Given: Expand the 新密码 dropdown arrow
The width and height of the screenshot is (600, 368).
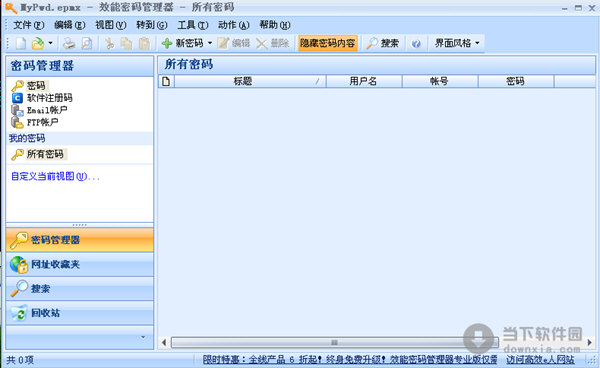Looking at the screenshot, I should [210, 43].
